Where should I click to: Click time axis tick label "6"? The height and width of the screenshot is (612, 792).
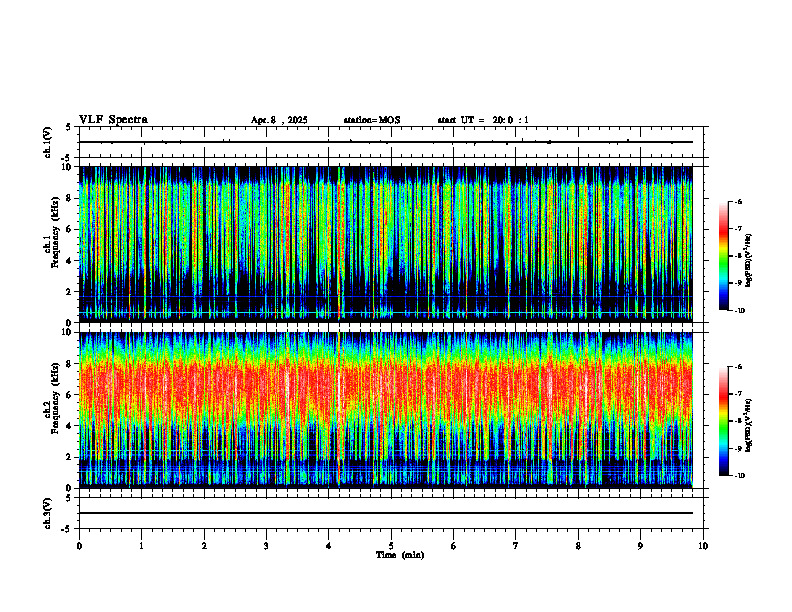click(454, 546)
